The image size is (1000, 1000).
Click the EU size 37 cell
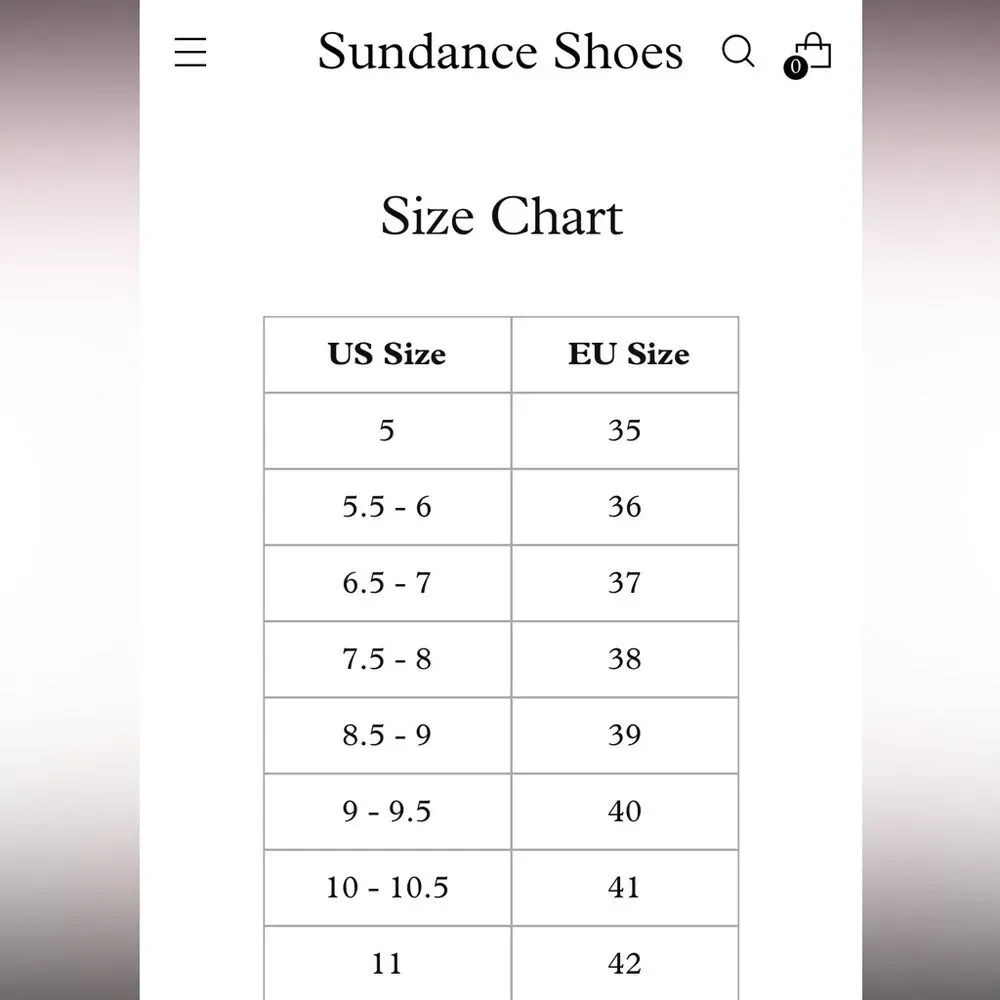(625, 583)
